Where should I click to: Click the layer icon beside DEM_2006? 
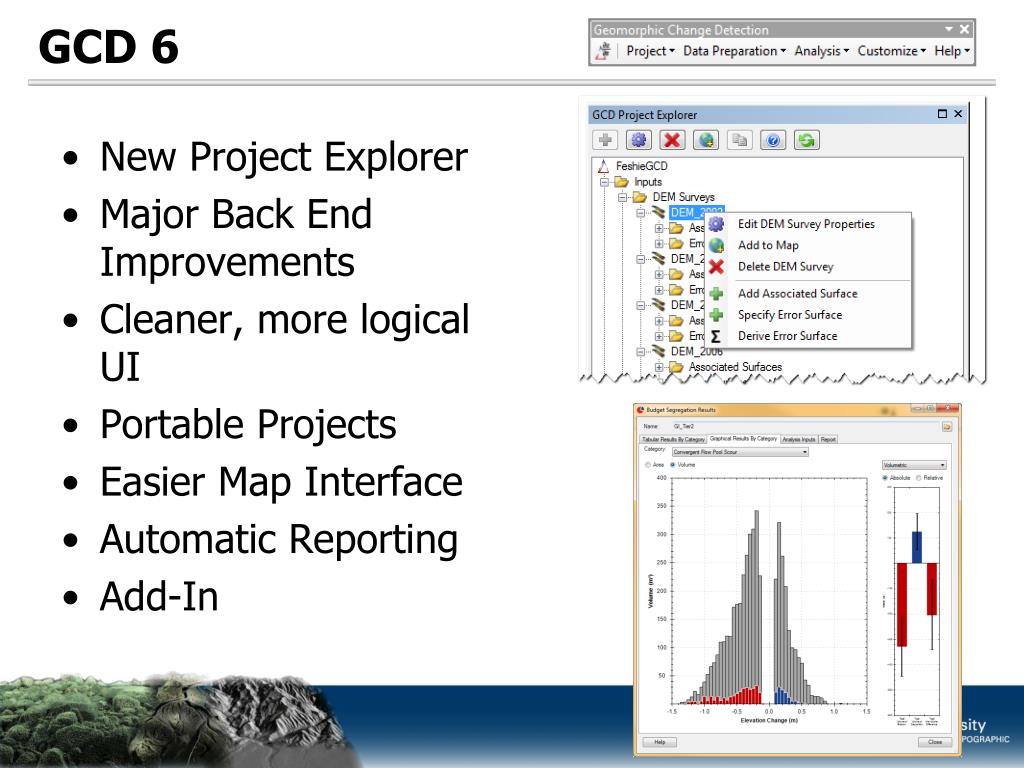point(658,351)
